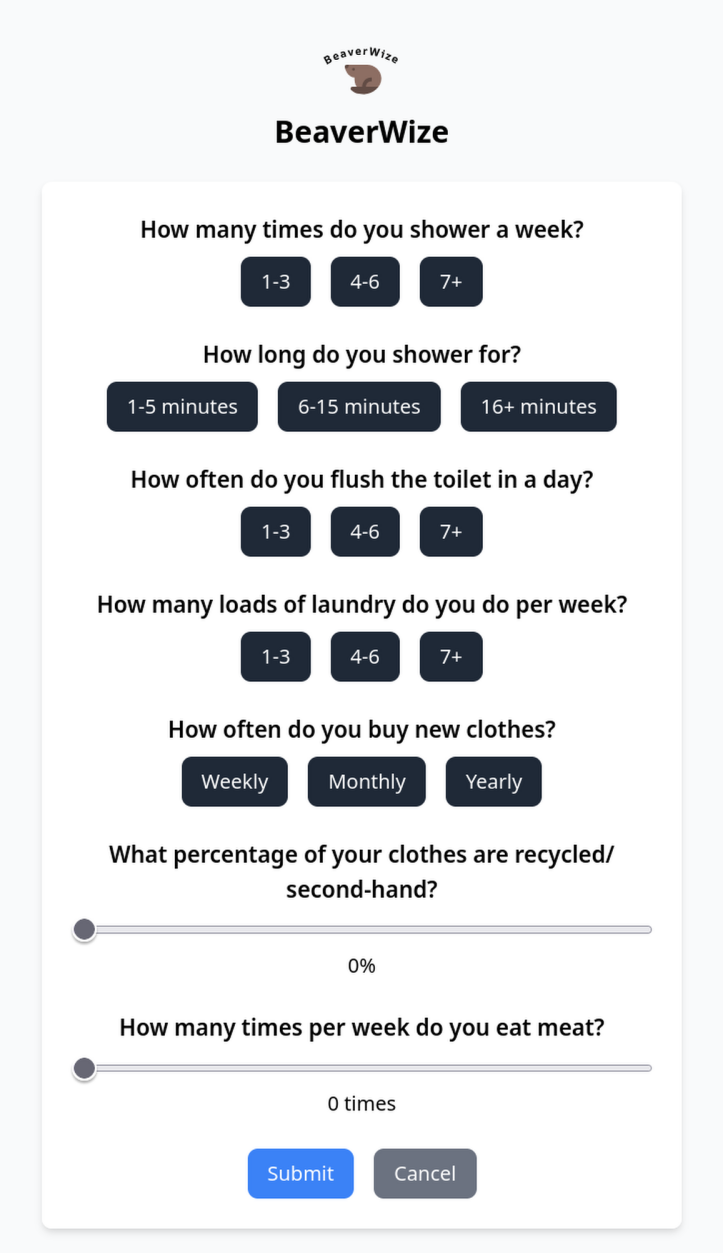Pick 7+ laundry loads per week
The image size is (723, 1253).
point(451,657)
